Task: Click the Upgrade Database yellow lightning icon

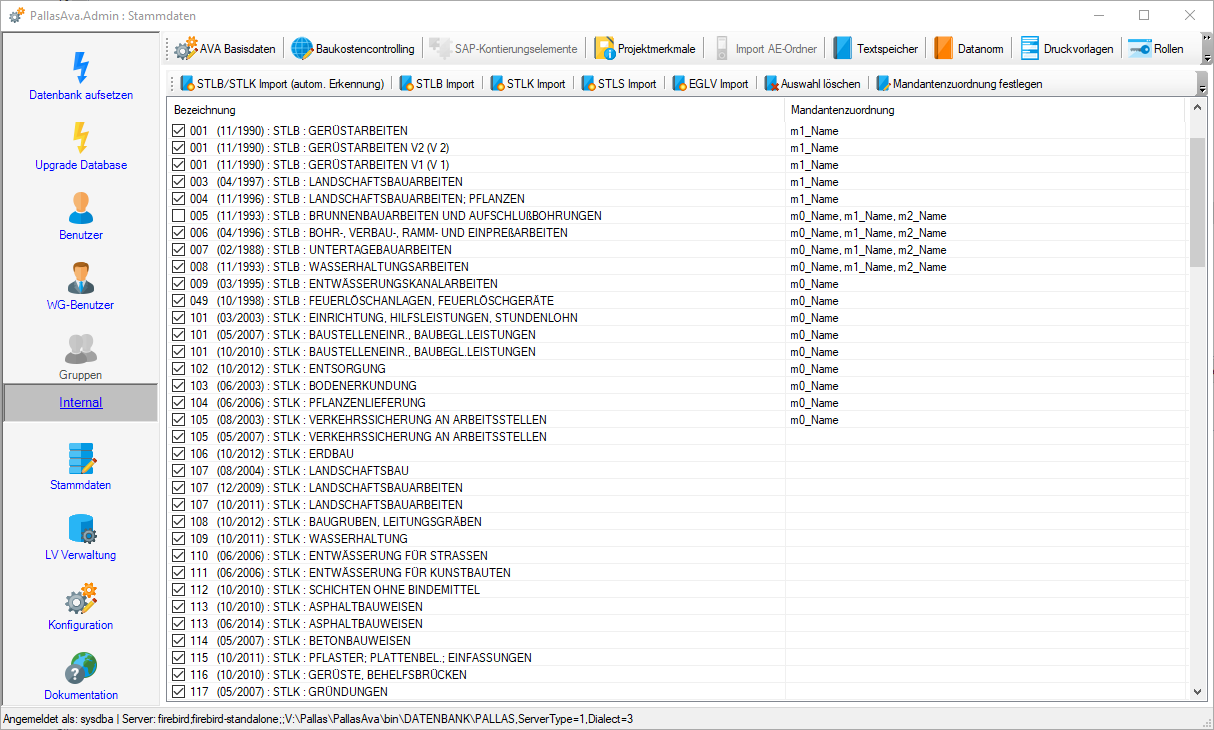Action: pos(81,137)
